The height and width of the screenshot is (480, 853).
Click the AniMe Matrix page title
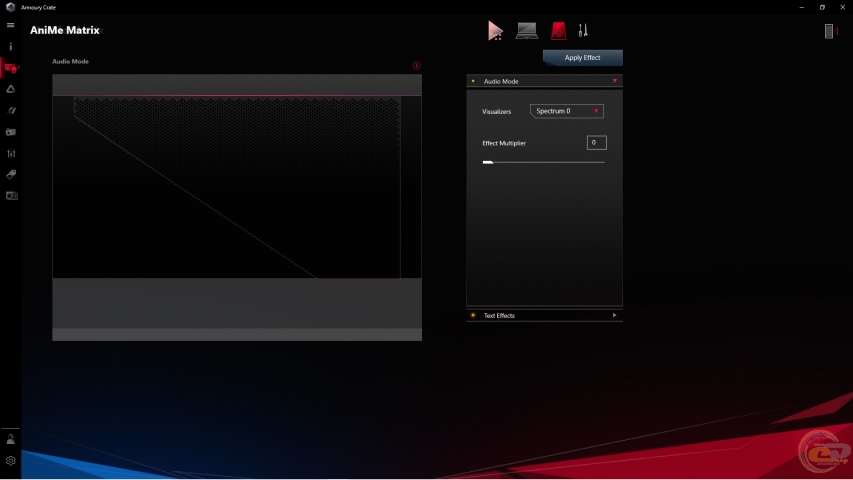65,30
